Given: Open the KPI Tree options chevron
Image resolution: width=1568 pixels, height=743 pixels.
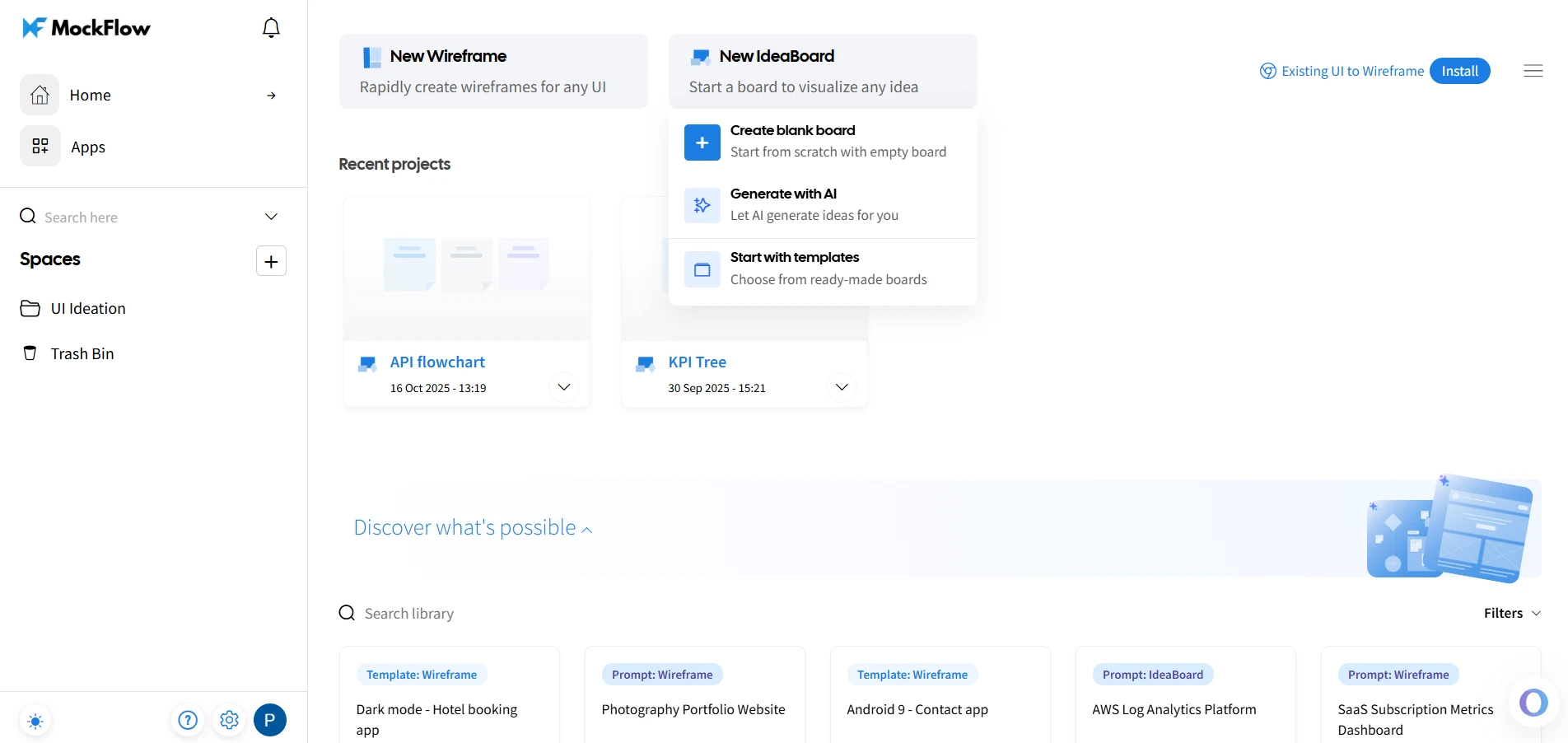Looking at the screenshot, I should 842,386.
